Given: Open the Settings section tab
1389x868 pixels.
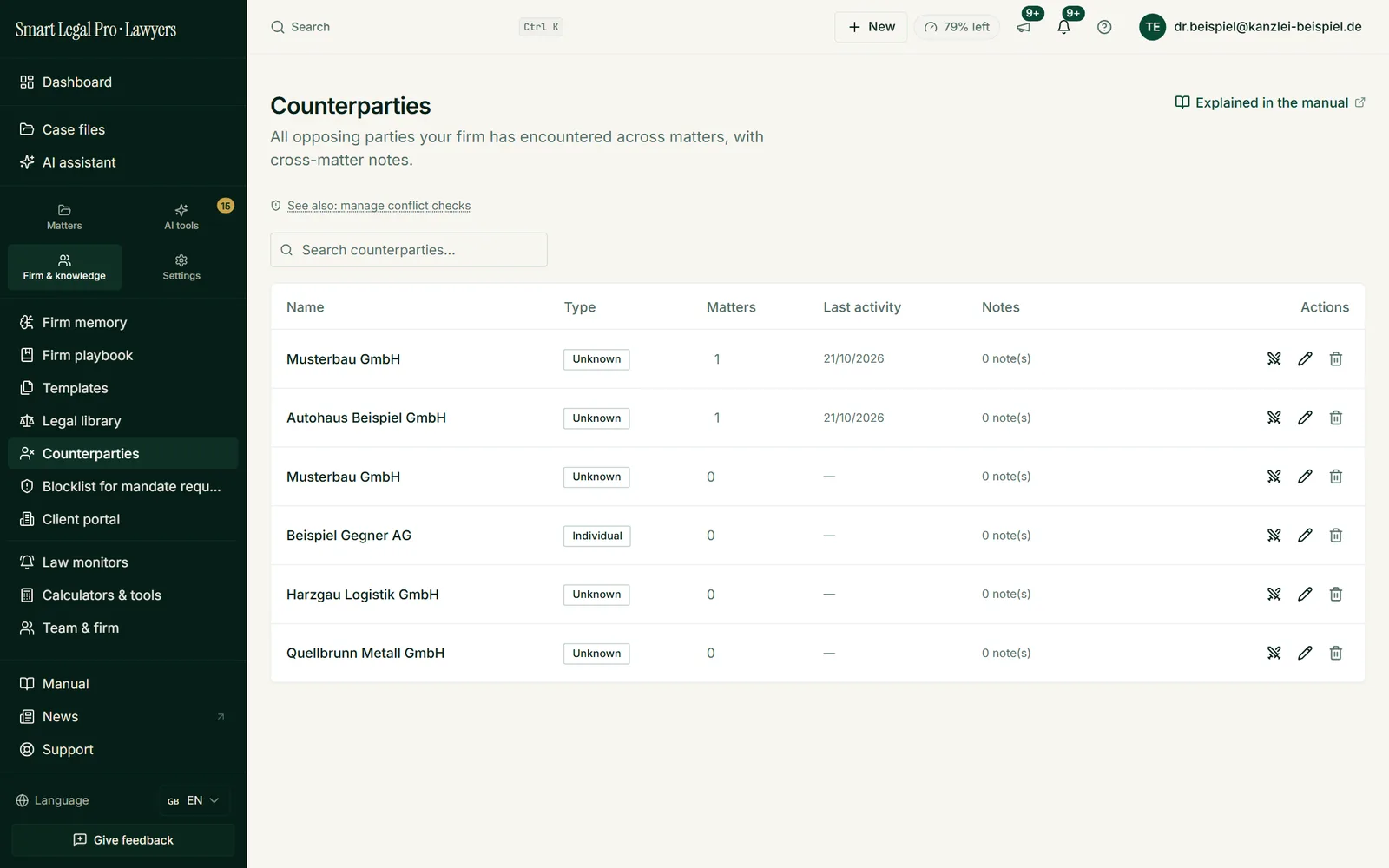Looking at the screenshot, I should [x=181, y=267].
